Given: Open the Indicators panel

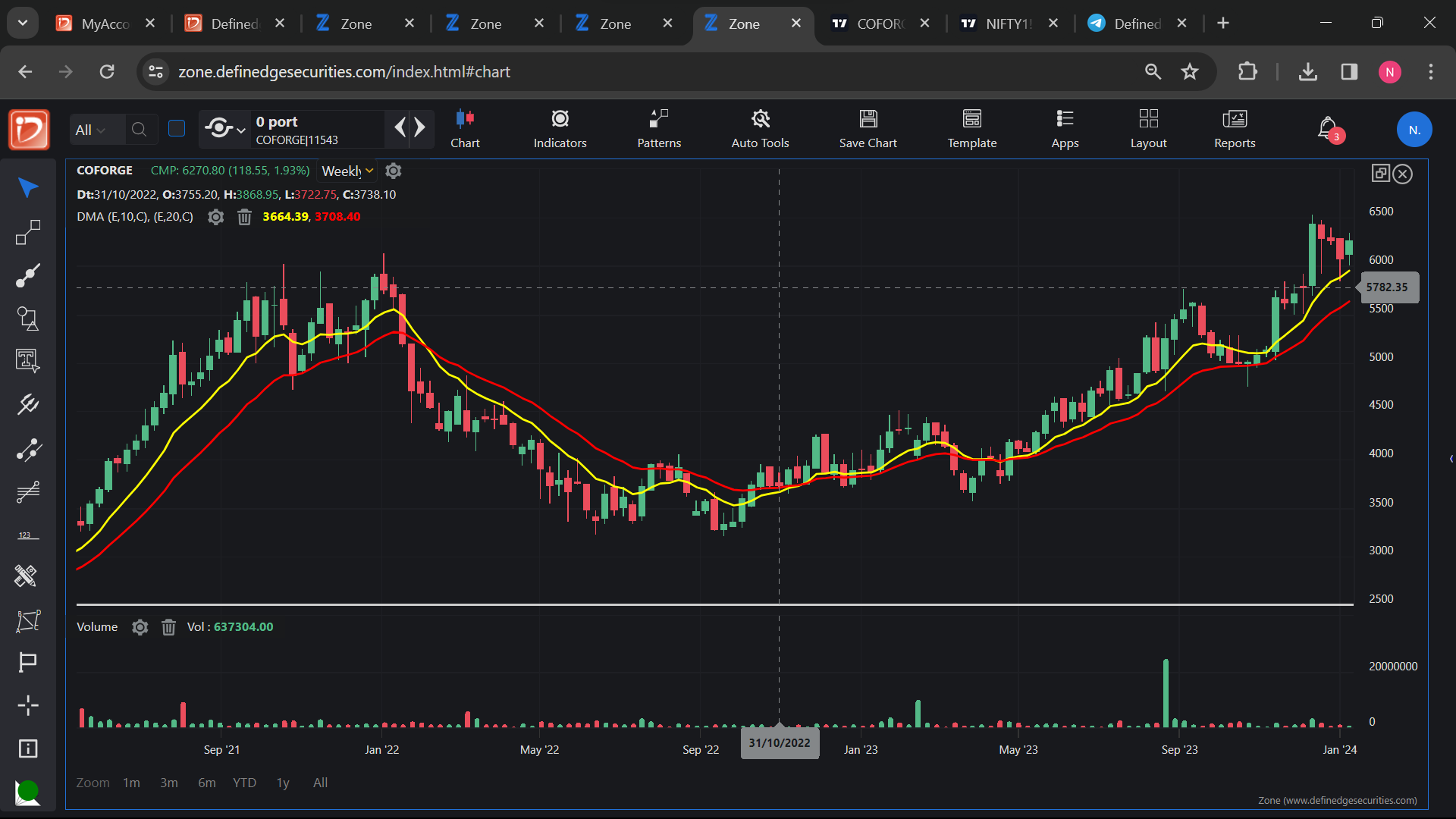Looking at the screenshot, I should coord(560,129).
